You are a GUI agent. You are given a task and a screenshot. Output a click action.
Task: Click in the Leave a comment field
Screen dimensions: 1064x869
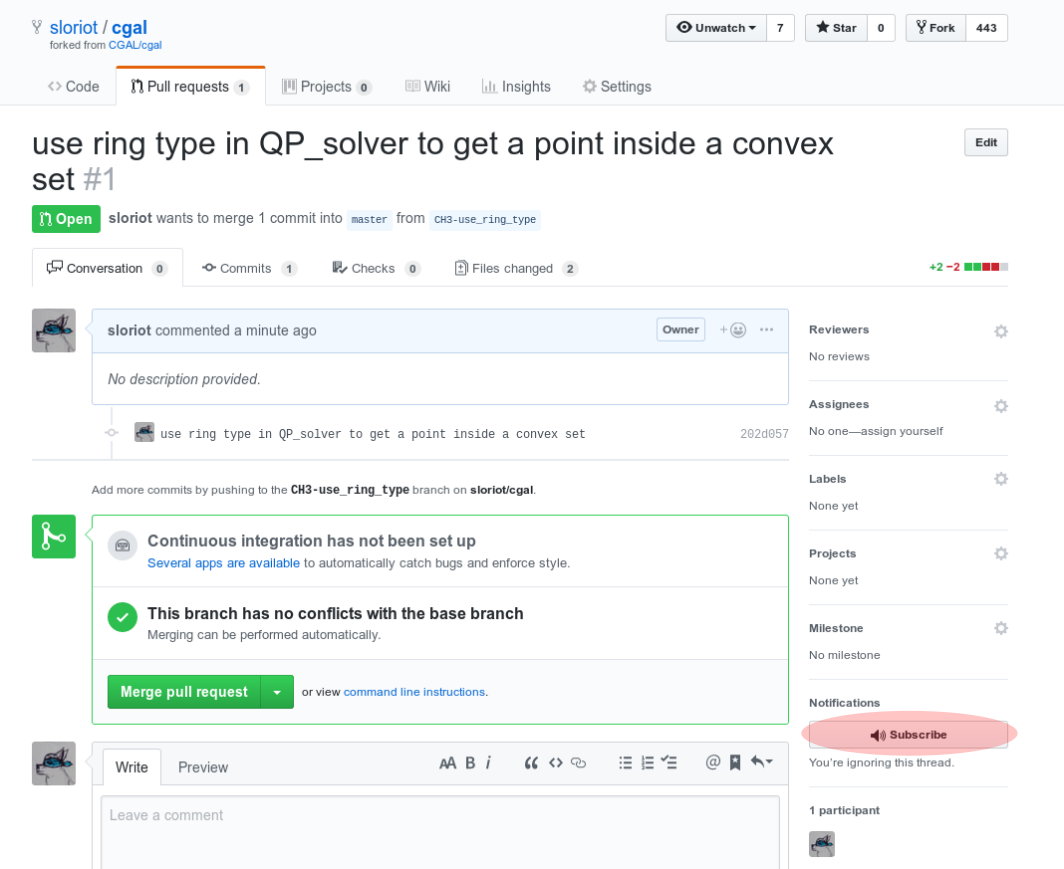click(x=440, y=832)
